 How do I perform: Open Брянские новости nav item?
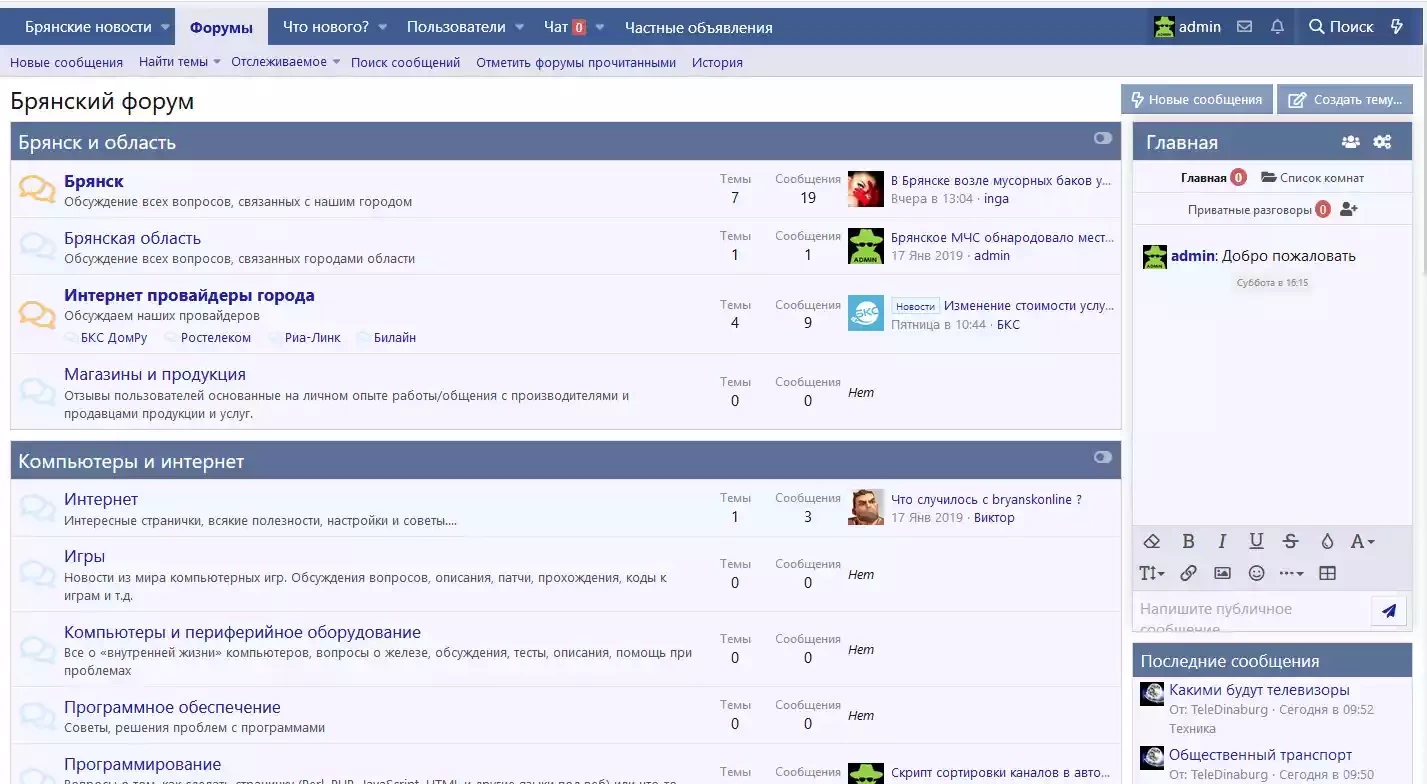pos(88,28)
